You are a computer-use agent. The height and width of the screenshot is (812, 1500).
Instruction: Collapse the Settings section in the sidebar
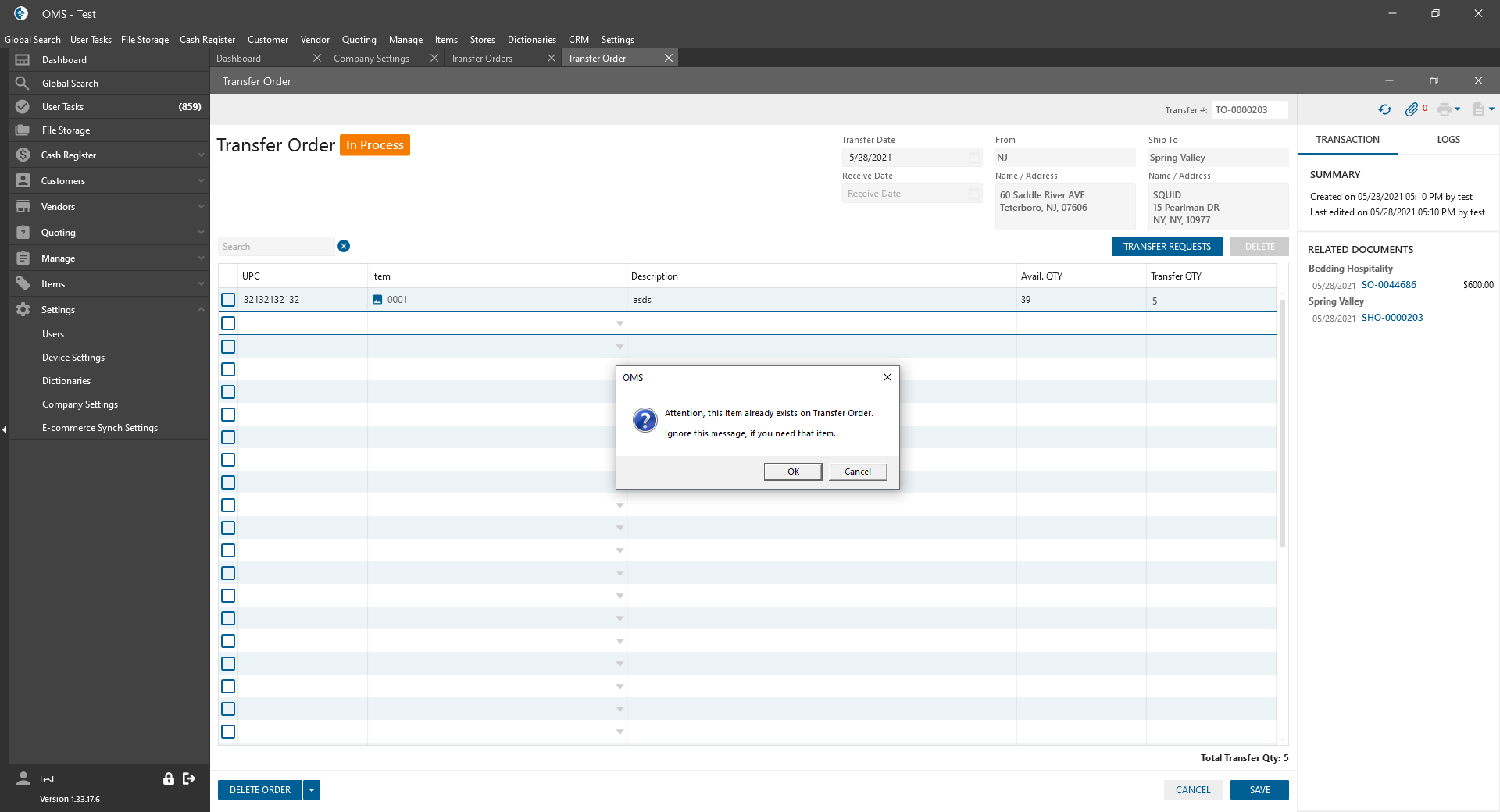pyautogui.click(x=201, y=310)
